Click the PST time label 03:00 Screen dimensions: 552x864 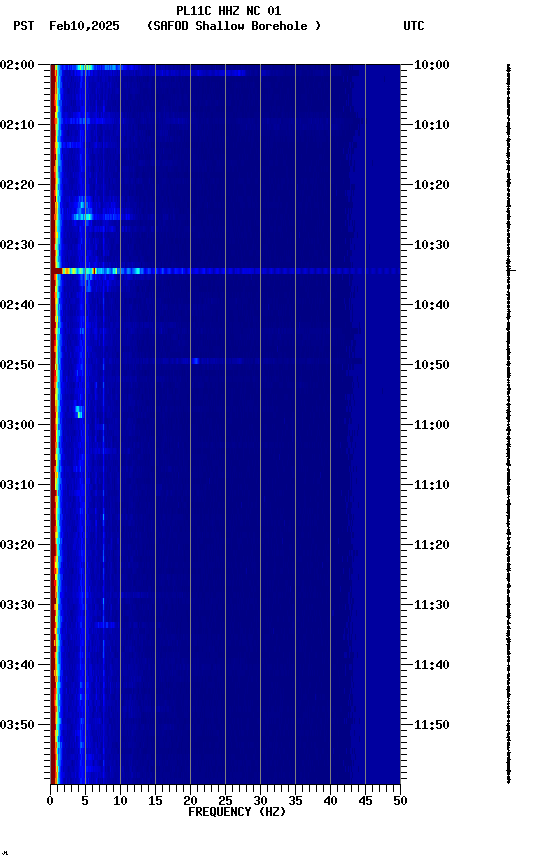pos(17,425)
